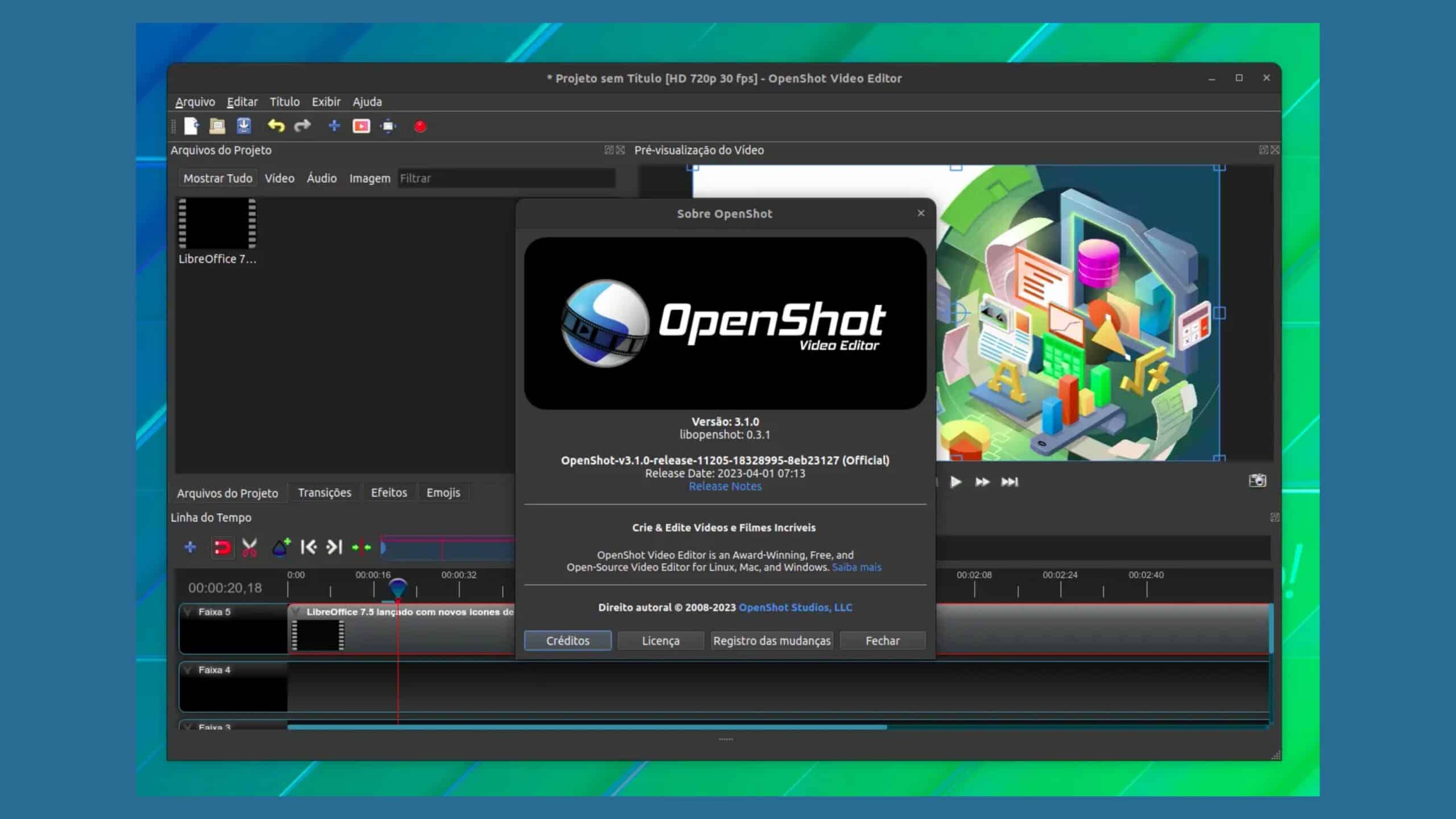The image size is (1456, 819).
Task: Click the Play button in preview
Action: pos(955,482)
